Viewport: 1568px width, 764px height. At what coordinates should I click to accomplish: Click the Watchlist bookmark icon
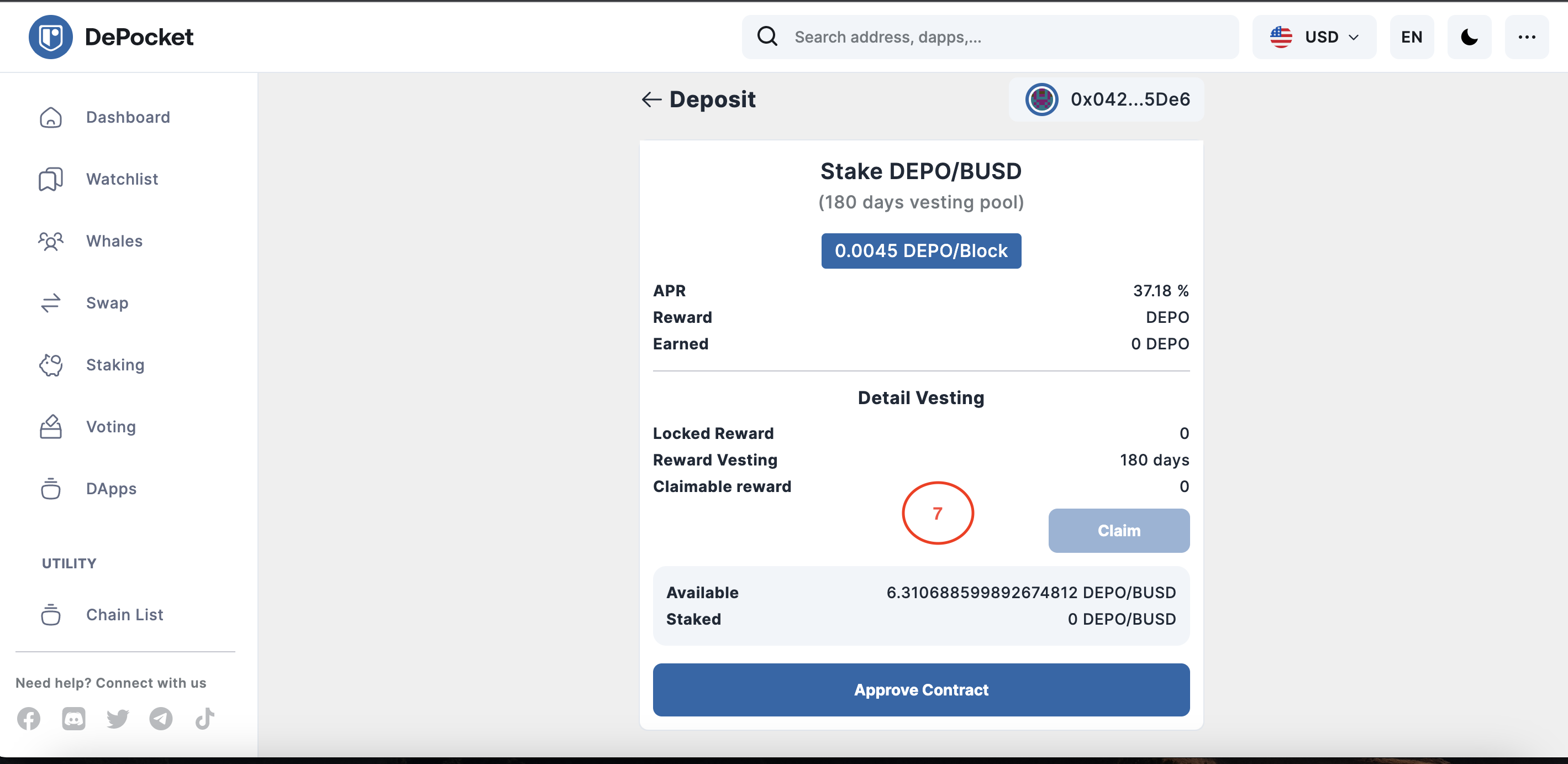coord(50,179)
